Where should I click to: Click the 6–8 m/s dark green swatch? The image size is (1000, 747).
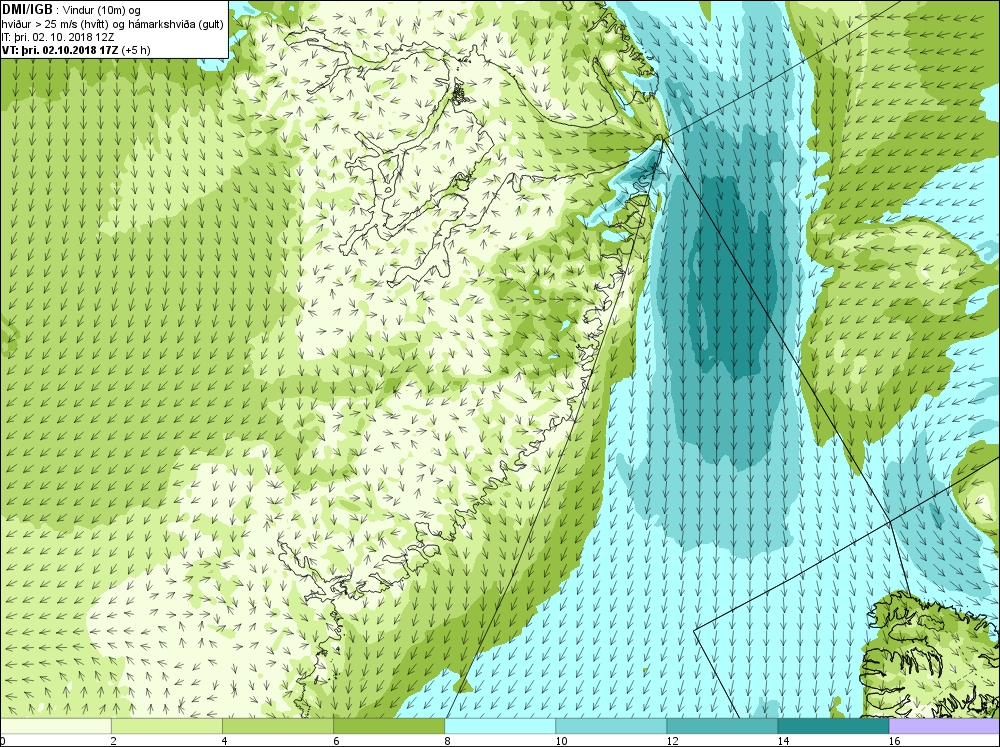pos(388,726)
